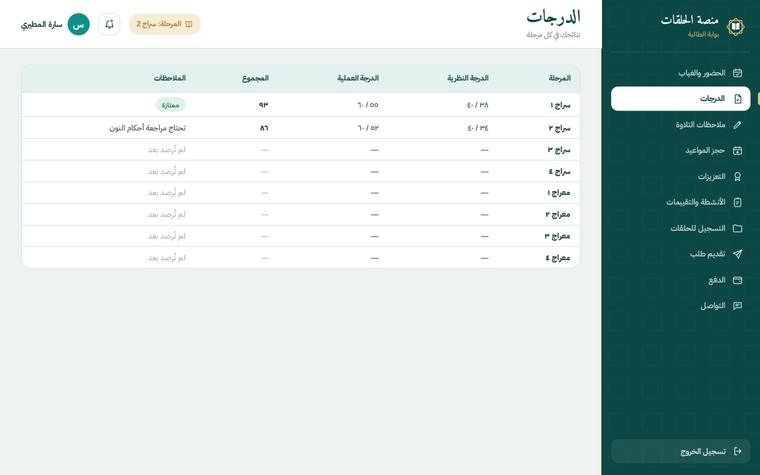
Task: Click theoretical score ٣٨ / ٤٠
Action: pos(477,105)
